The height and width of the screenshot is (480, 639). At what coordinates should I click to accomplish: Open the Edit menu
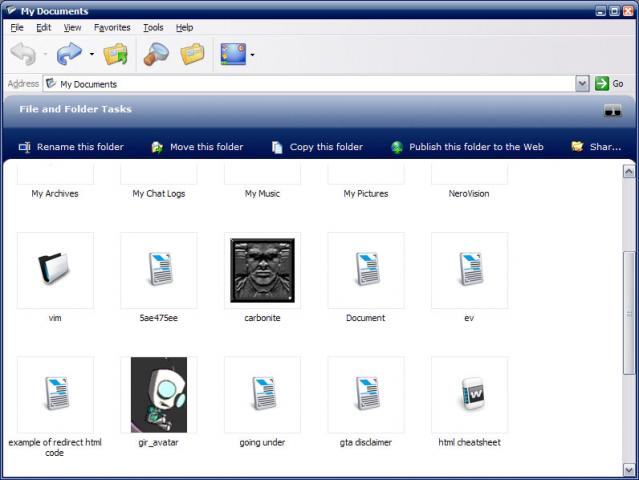[44, 27]
